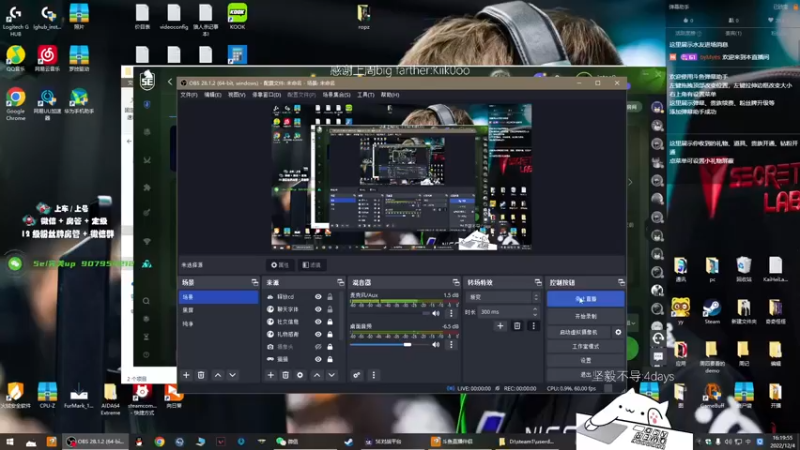Move the source down in Sources panel
This screenshot has height=450, width=800.
click(332, 375)
